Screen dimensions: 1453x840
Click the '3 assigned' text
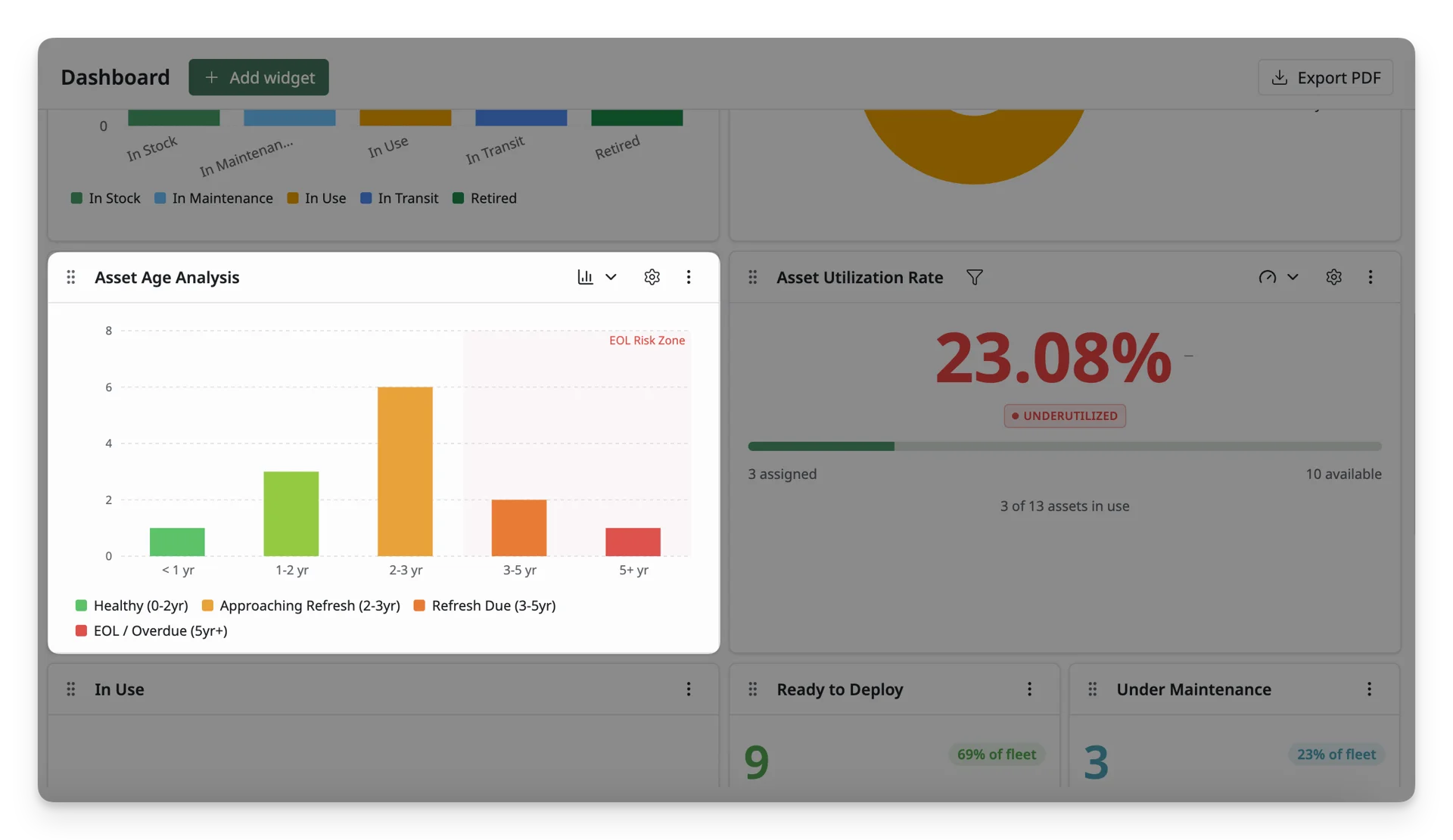[x=783, y=474]
